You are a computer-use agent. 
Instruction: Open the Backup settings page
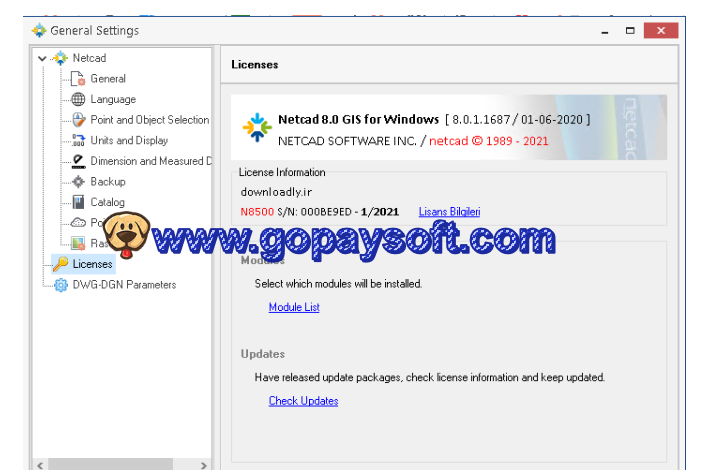click(108, 181)
